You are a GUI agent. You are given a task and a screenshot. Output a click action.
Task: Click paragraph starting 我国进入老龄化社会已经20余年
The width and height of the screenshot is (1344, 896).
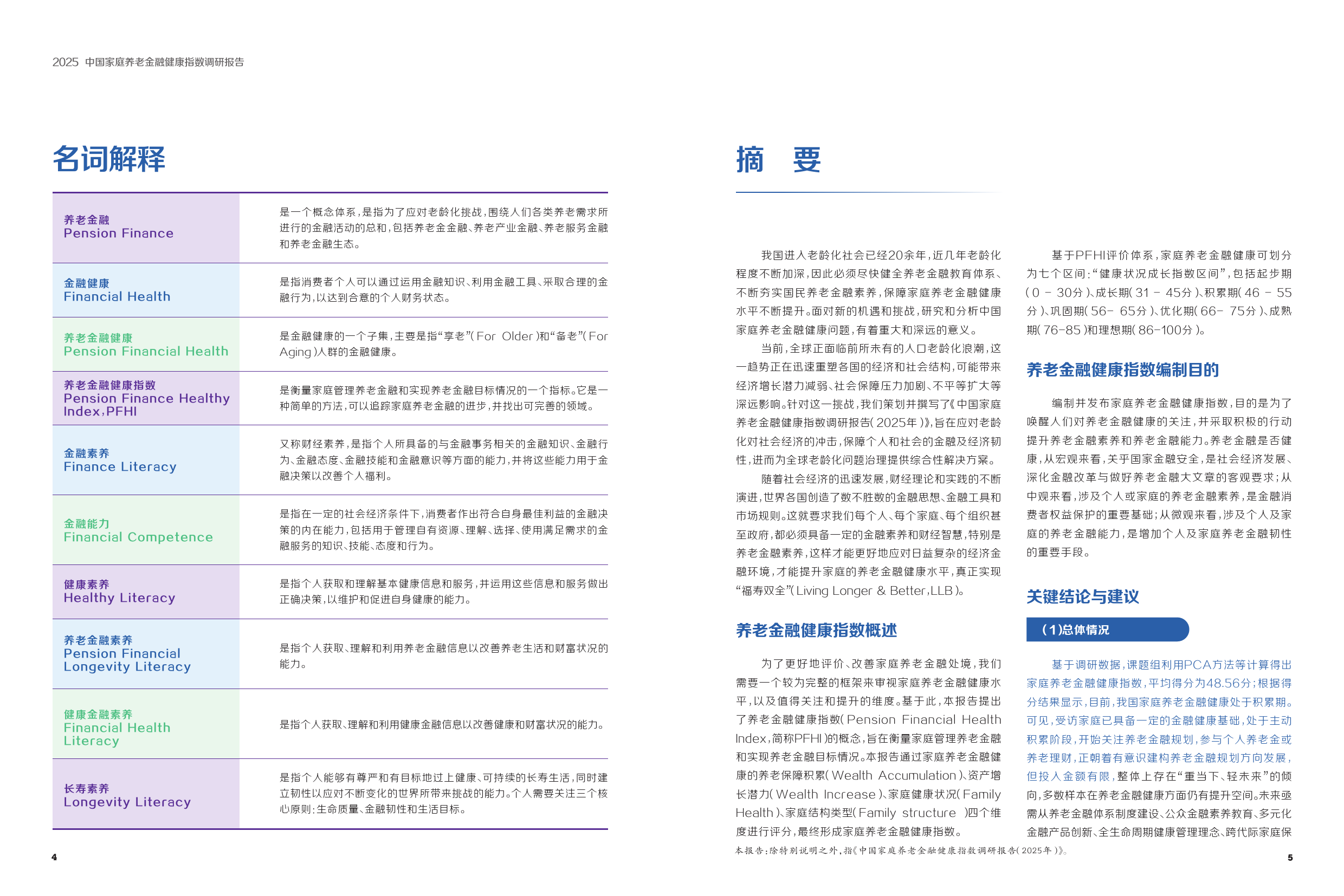(x=868, y=293)
